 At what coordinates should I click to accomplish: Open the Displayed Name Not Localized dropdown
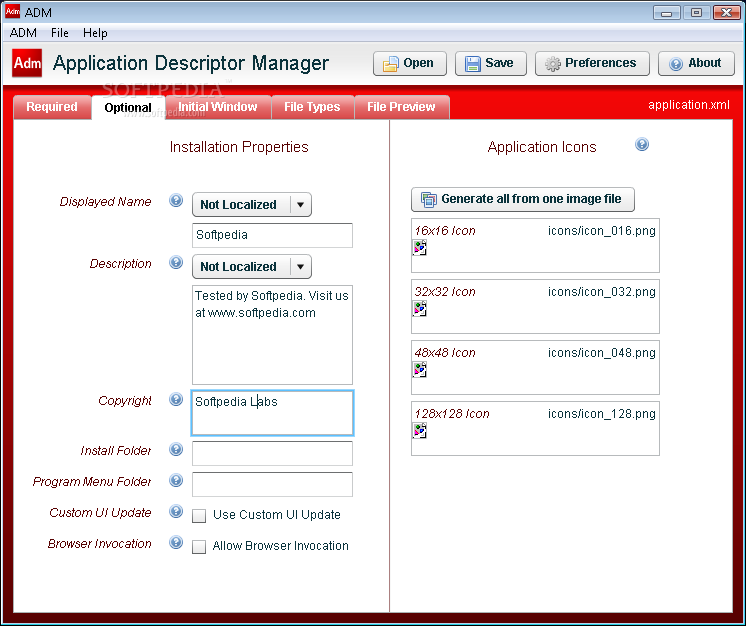pos(252,205)
